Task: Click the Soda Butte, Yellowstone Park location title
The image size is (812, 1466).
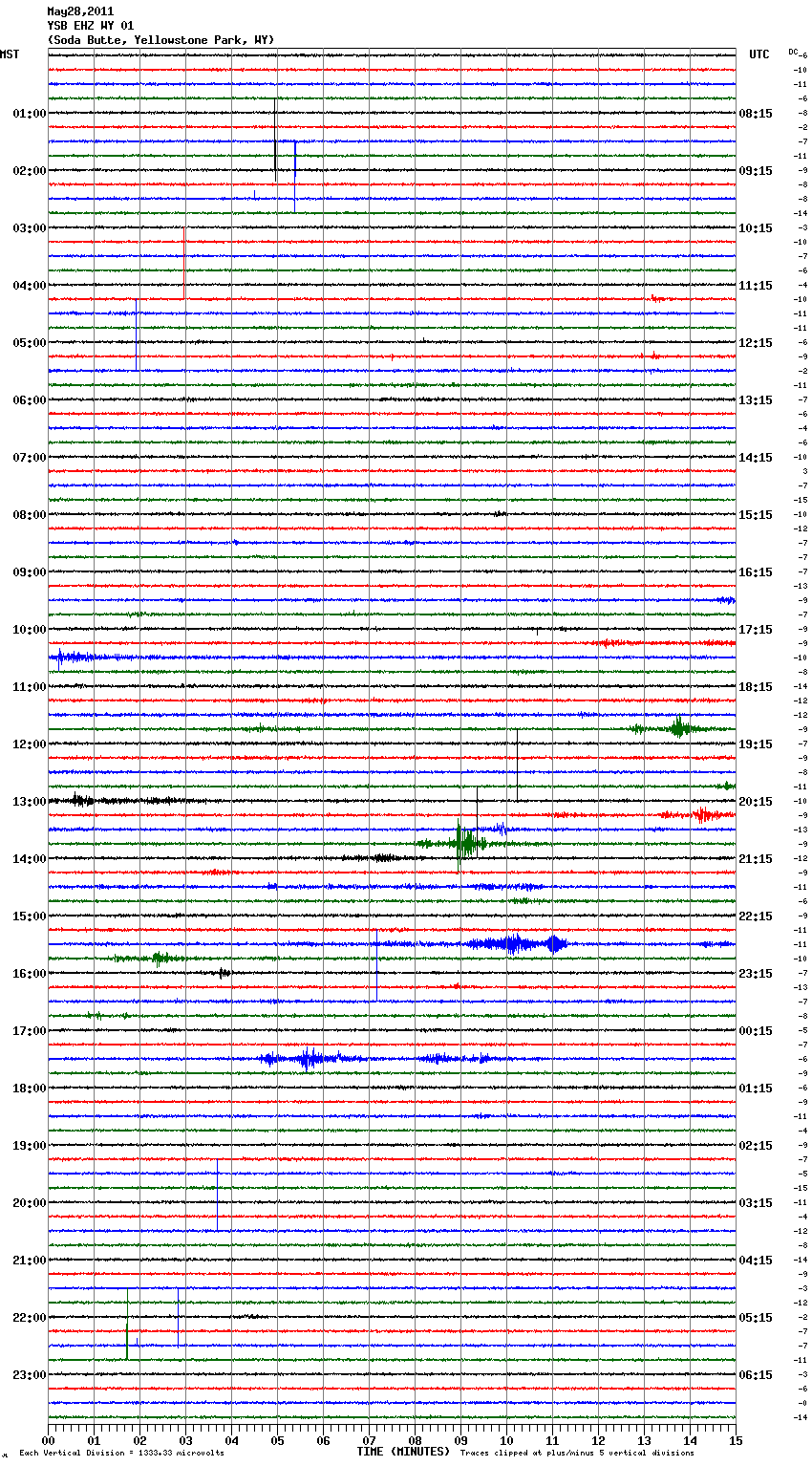Action: (160, 40)
